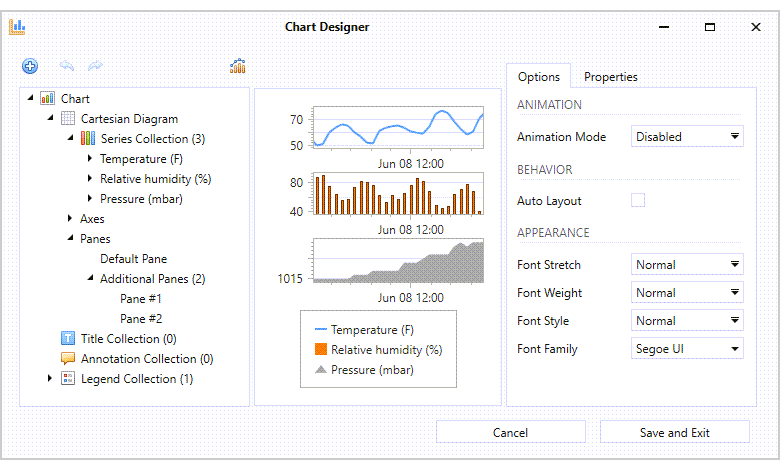Screen dimensions: 780x470
Task: Switch to the Properties tab
Action: [x=610, y=77]
